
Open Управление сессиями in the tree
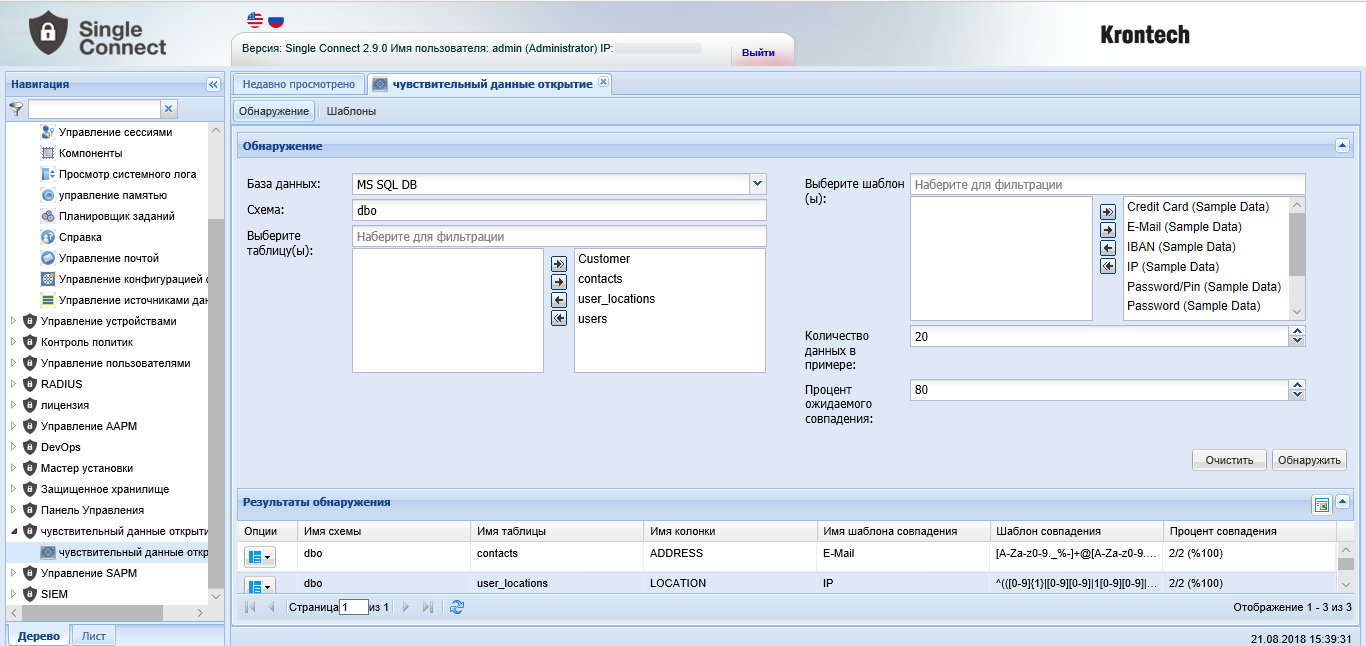[115, 132]
